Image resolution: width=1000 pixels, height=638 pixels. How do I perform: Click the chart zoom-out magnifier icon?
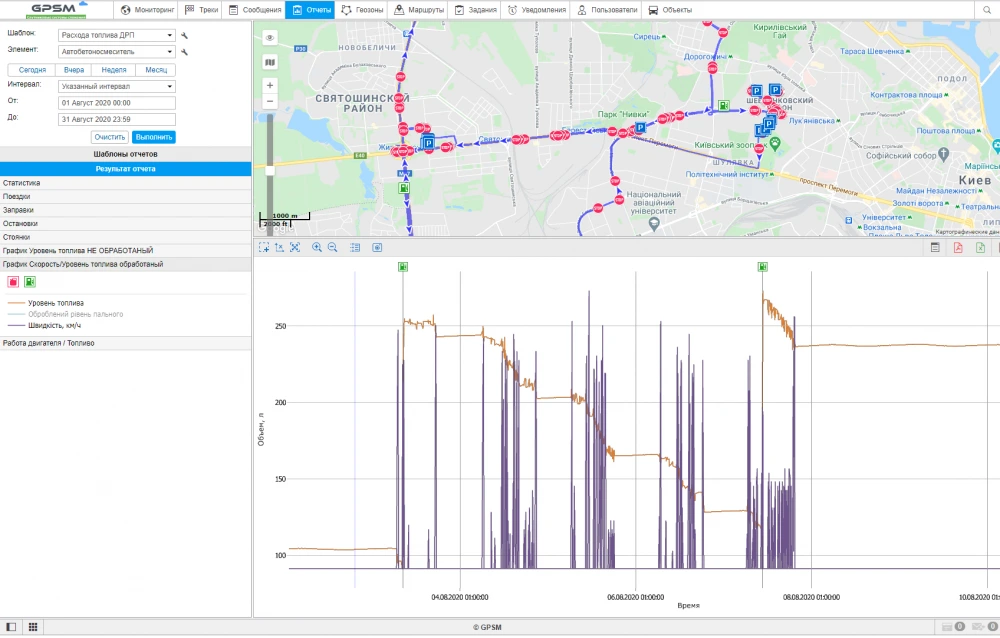[332, 247]
